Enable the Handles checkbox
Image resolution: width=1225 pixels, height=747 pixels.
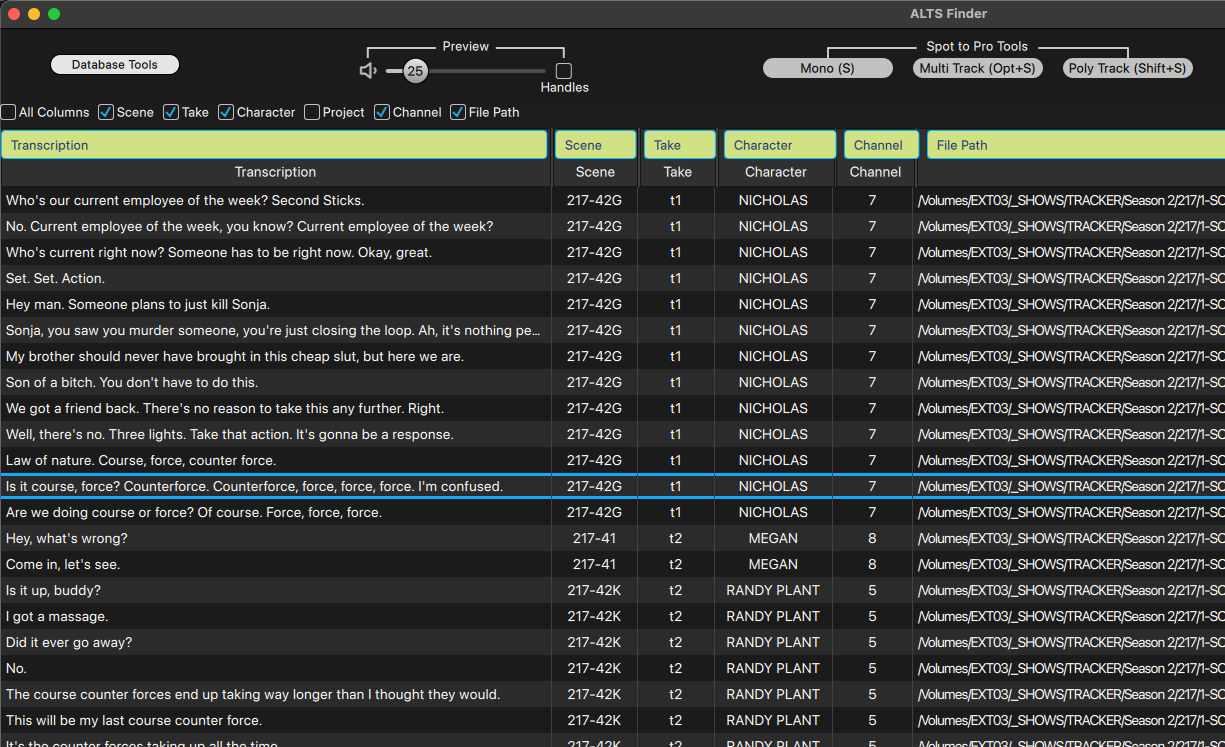point(564,71)
